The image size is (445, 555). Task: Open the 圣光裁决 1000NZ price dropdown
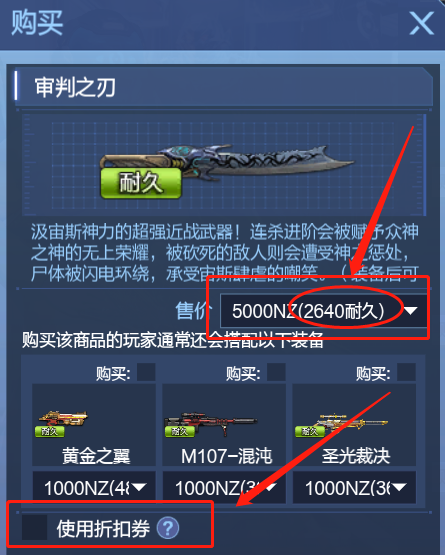tap(354, 488)
